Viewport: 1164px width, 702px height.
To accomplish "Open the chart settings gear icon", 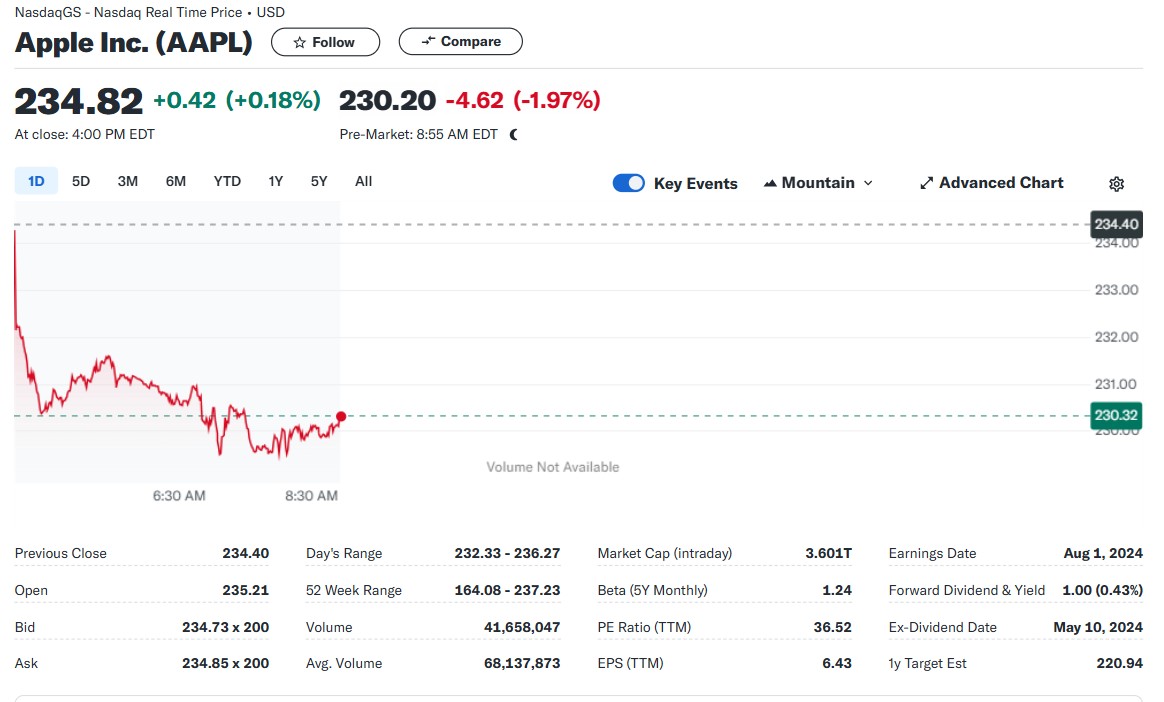I will (x=1116, y=183).
